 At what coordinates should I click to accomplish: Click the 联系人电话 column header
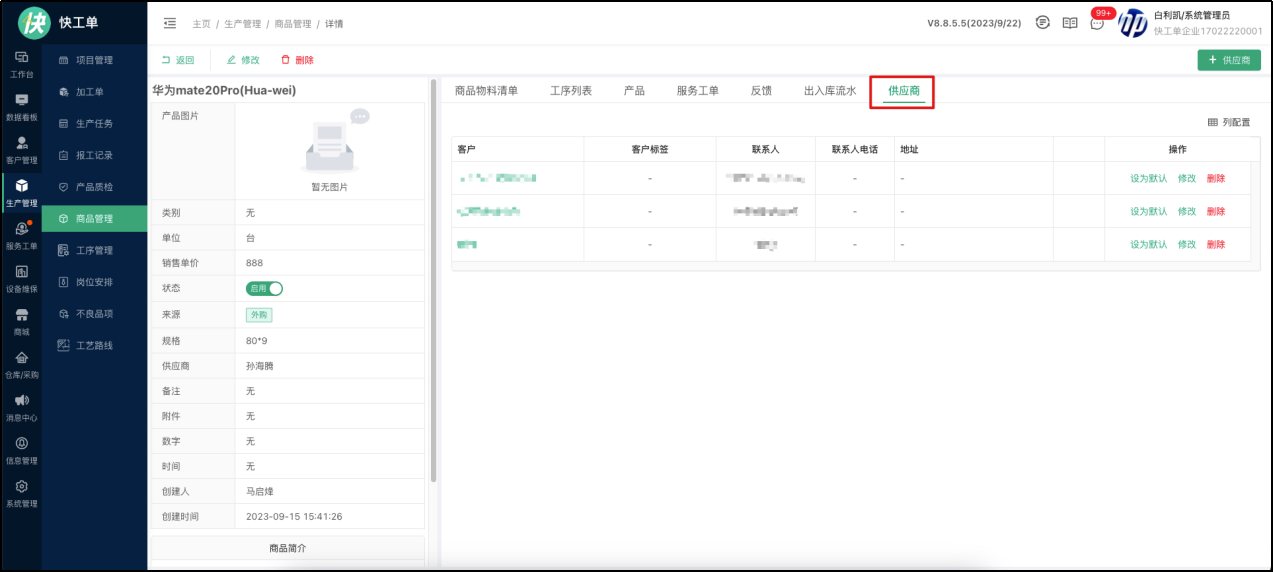point(855,149)
